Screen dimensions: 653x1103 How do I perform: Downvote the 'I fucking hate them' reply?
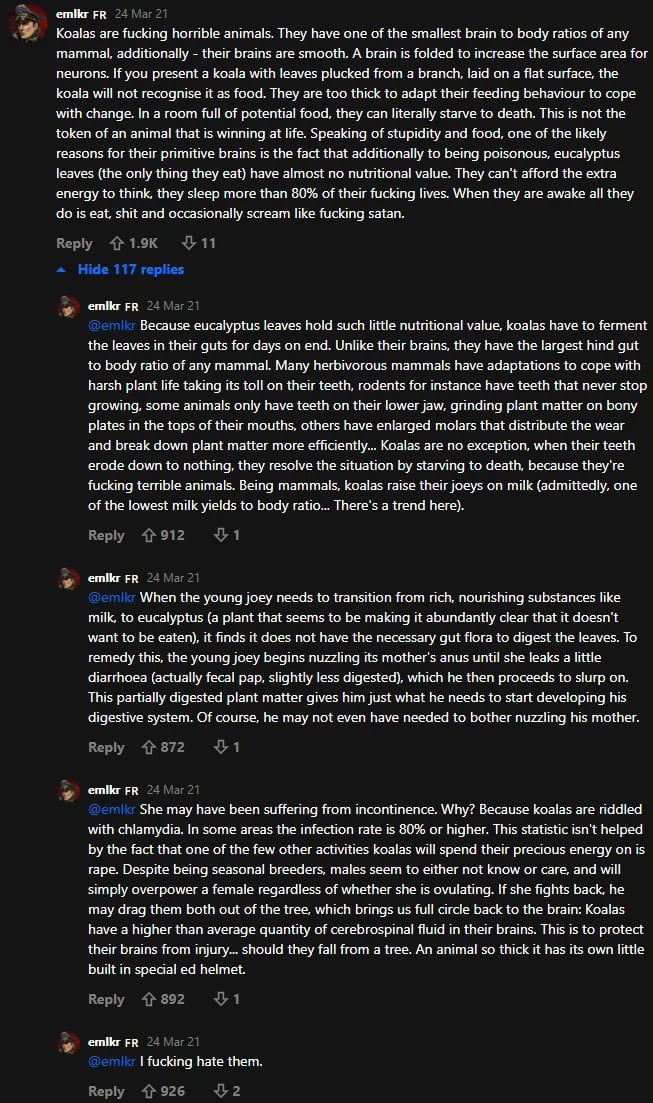(x=220, y=1091)
